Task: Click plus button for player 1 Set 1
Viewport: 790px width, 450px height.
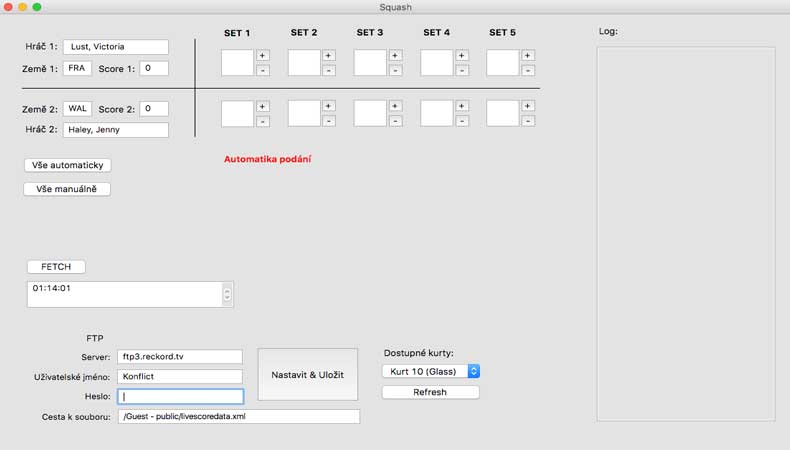Action: [263, 55]
